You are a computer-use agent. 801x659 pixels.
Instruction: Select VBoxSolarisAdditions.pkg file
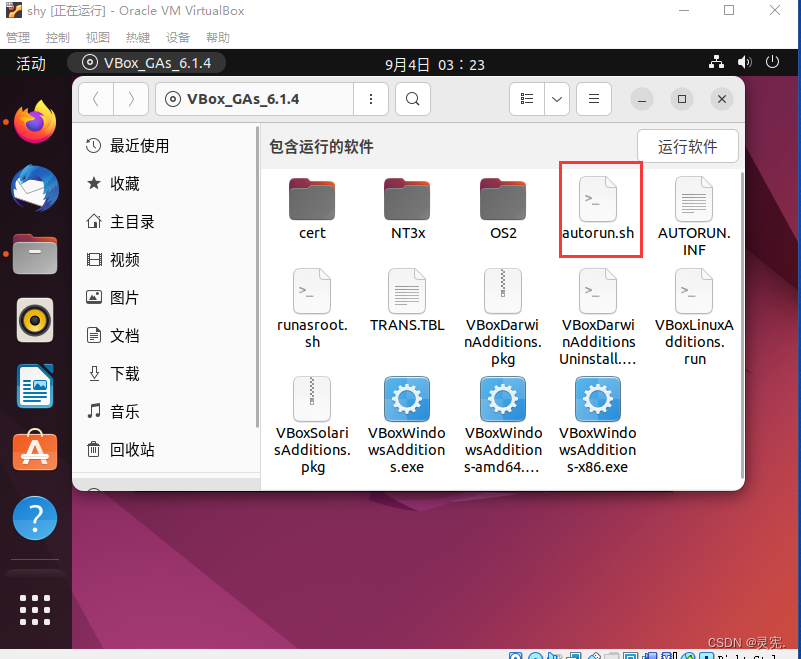pyautogui.click(x=312, y=425)
